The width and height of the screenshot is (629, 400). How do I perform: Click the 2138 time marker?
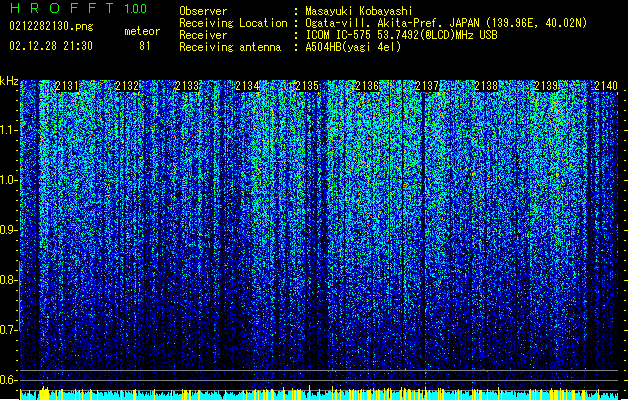click(486, 86)
